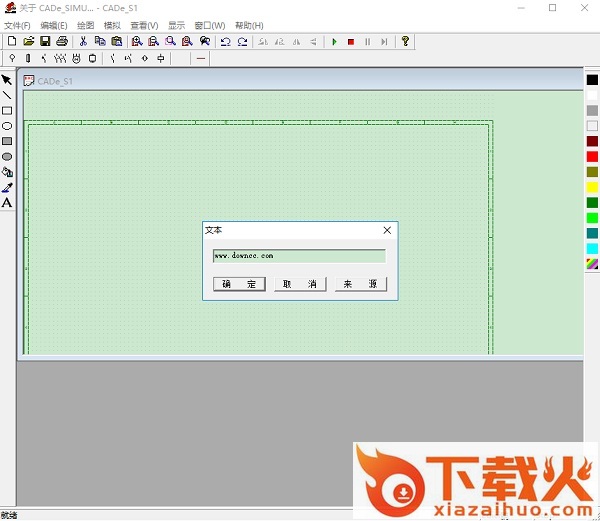Cancel the text dialog with 取消
This screenshot has width=600, height=521.
[300, 284]
